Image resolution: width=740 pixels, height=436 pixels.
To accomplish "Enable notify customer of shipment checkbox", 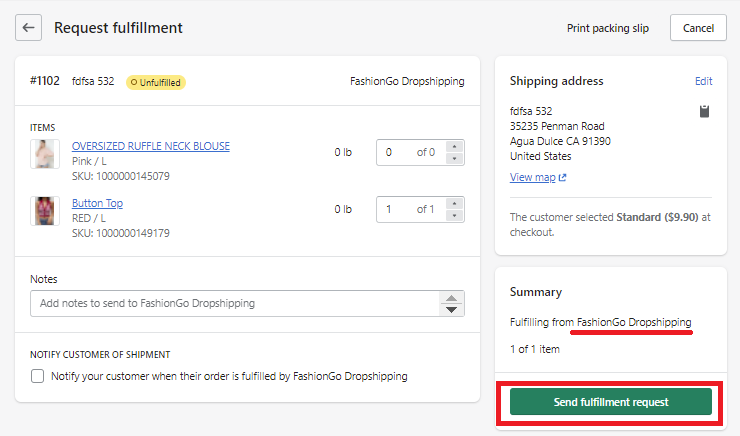I will pos(38,377).
